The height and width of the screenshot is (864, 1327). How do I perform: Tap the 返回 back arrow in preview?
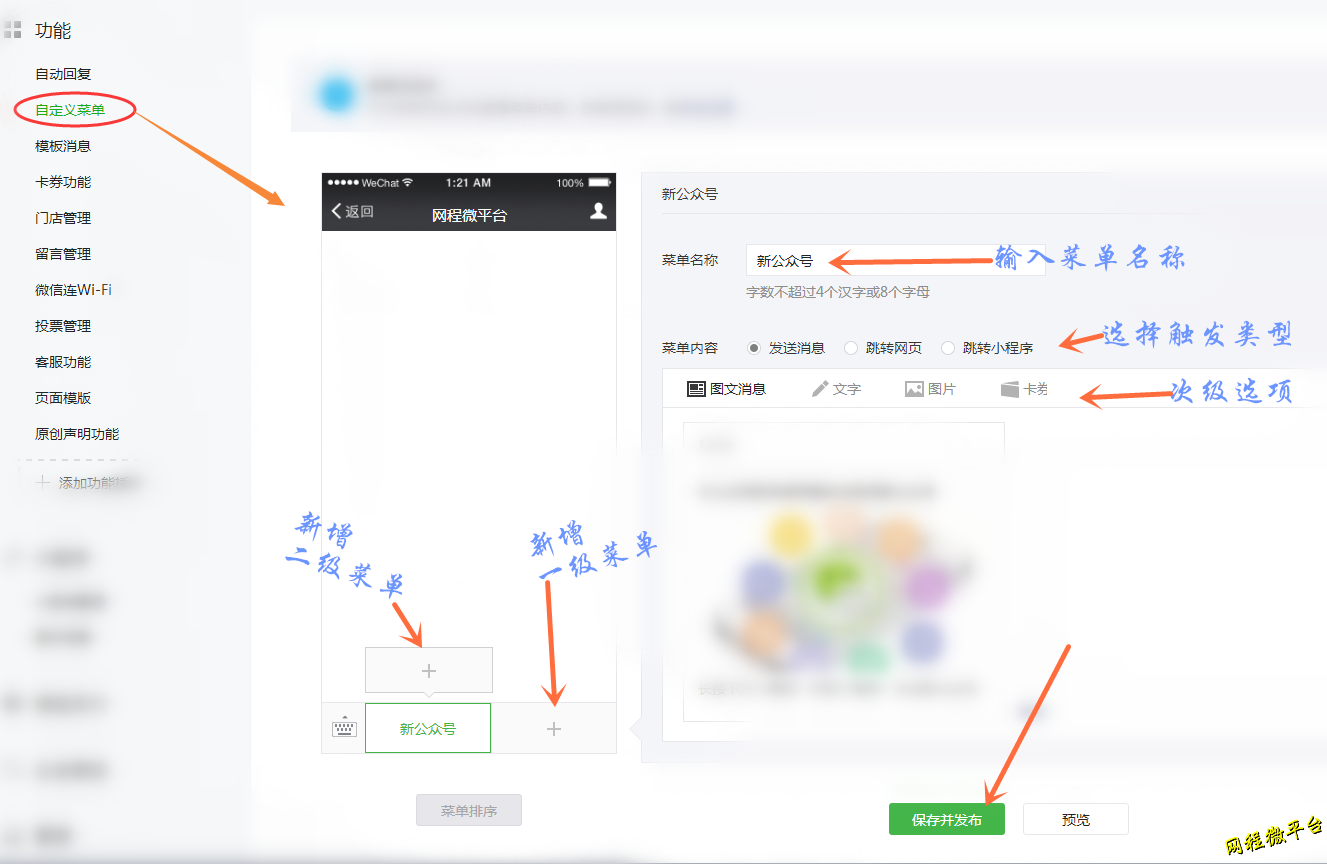352,212
